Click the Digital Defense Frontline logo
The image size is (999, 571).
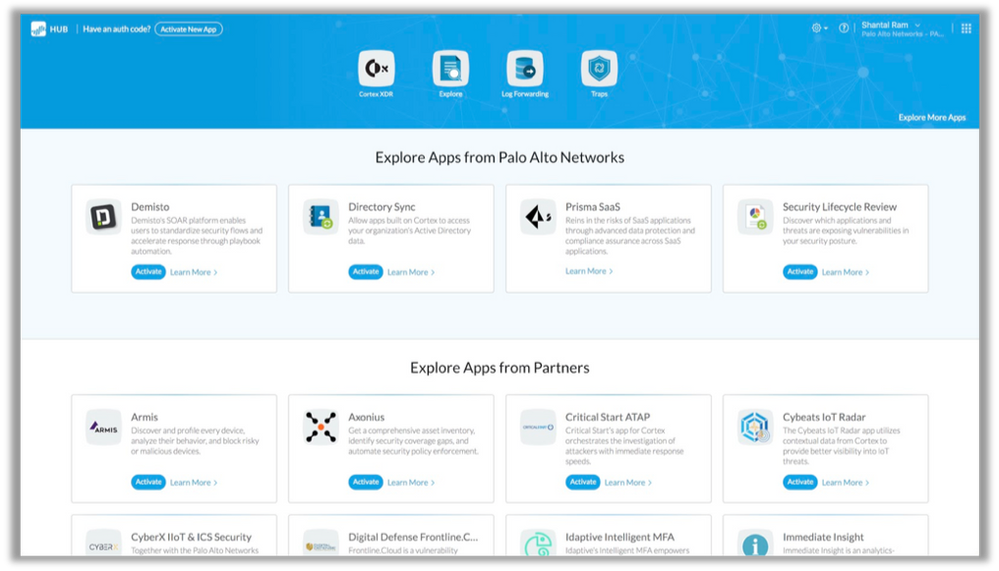click(320, 544)
